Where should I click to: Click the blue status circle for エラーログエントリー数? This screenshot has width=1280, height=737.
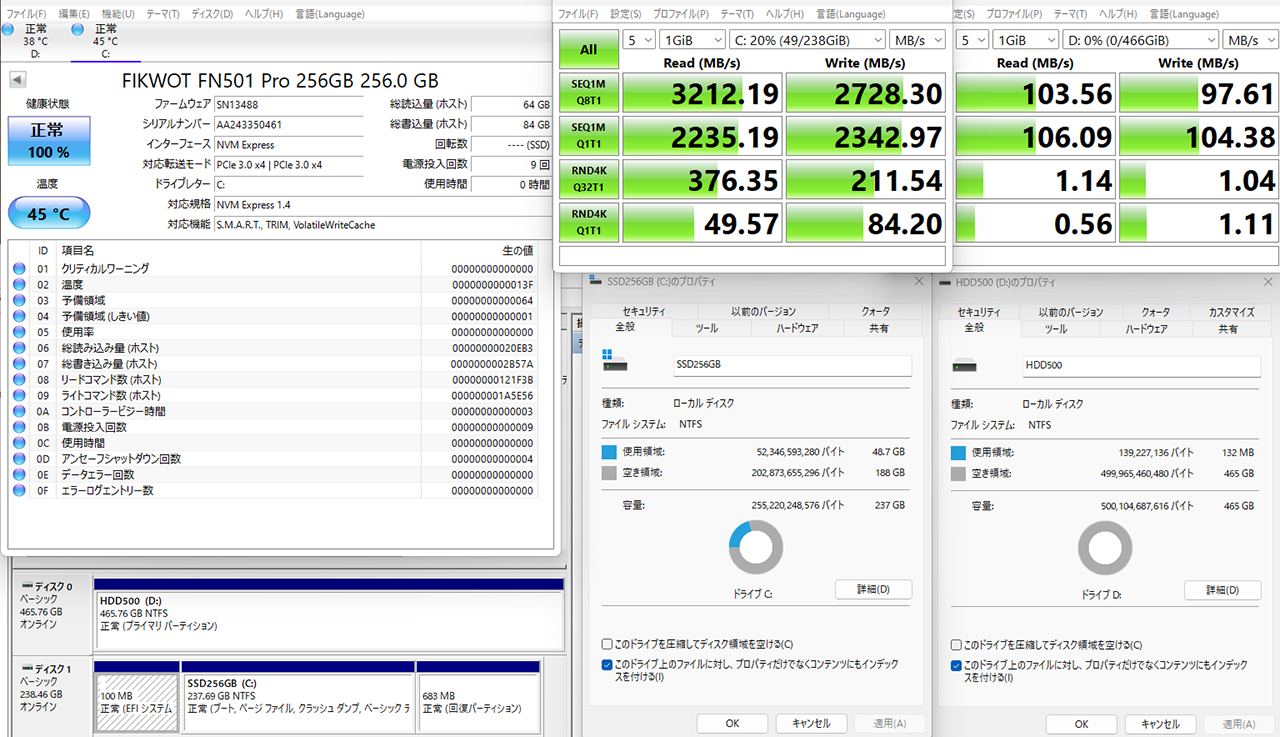click(x=18, y=491)
